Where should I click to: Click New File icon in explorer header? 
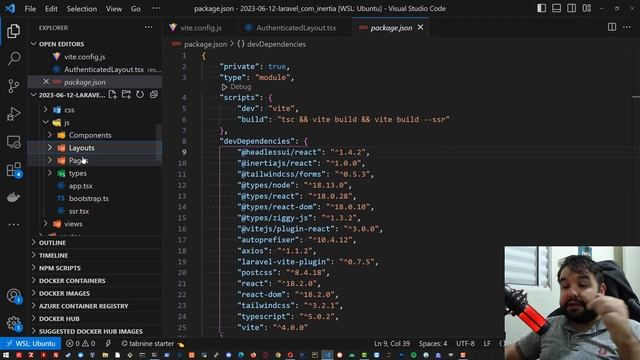pyautogui.click(x=113, y=95)
